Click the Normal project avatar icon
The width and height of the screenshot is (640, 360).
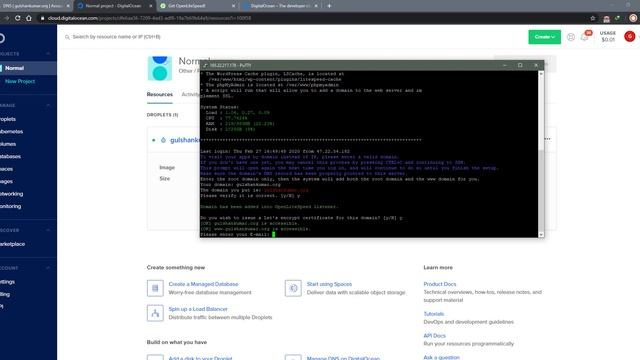pyautogui.click(x=160, y=68)
